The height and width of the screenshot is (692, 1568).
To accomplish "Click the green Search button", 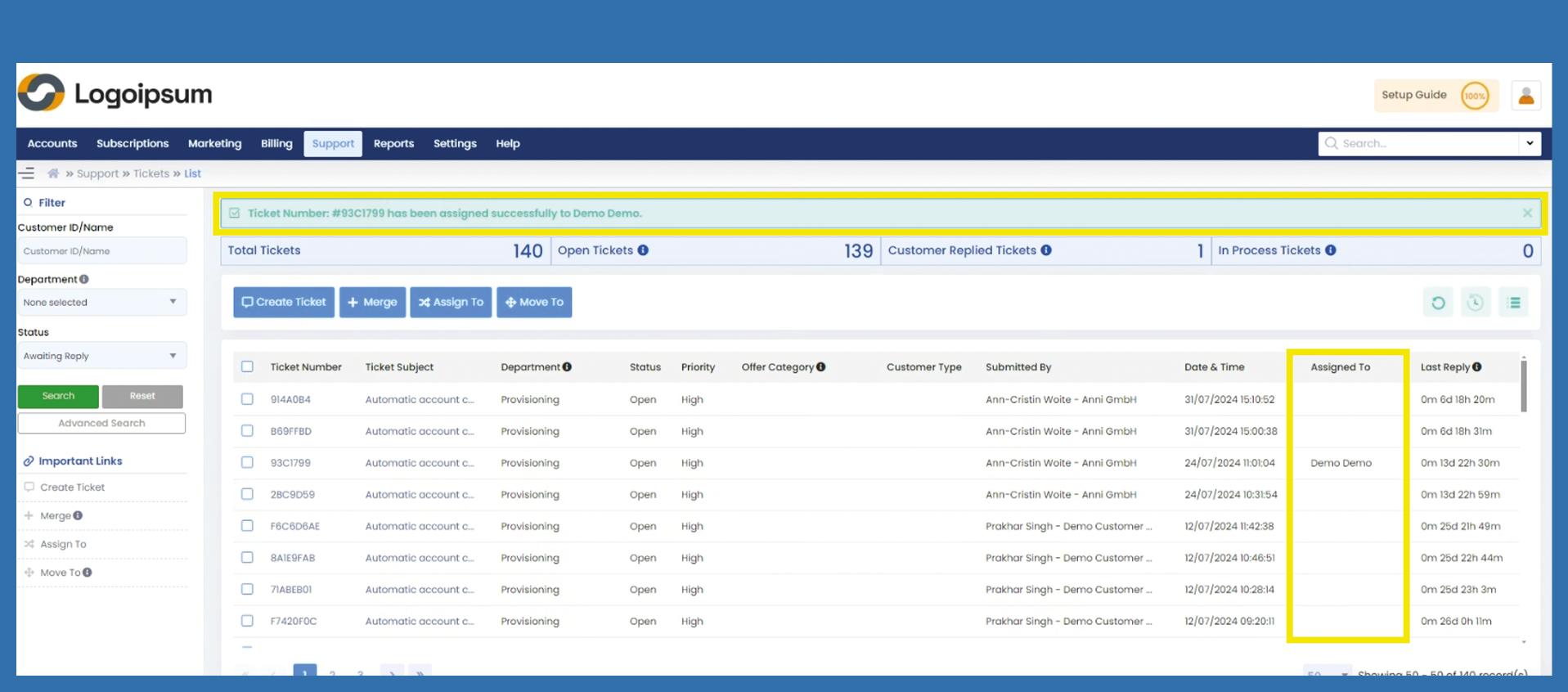I will [x=58, y=396].
